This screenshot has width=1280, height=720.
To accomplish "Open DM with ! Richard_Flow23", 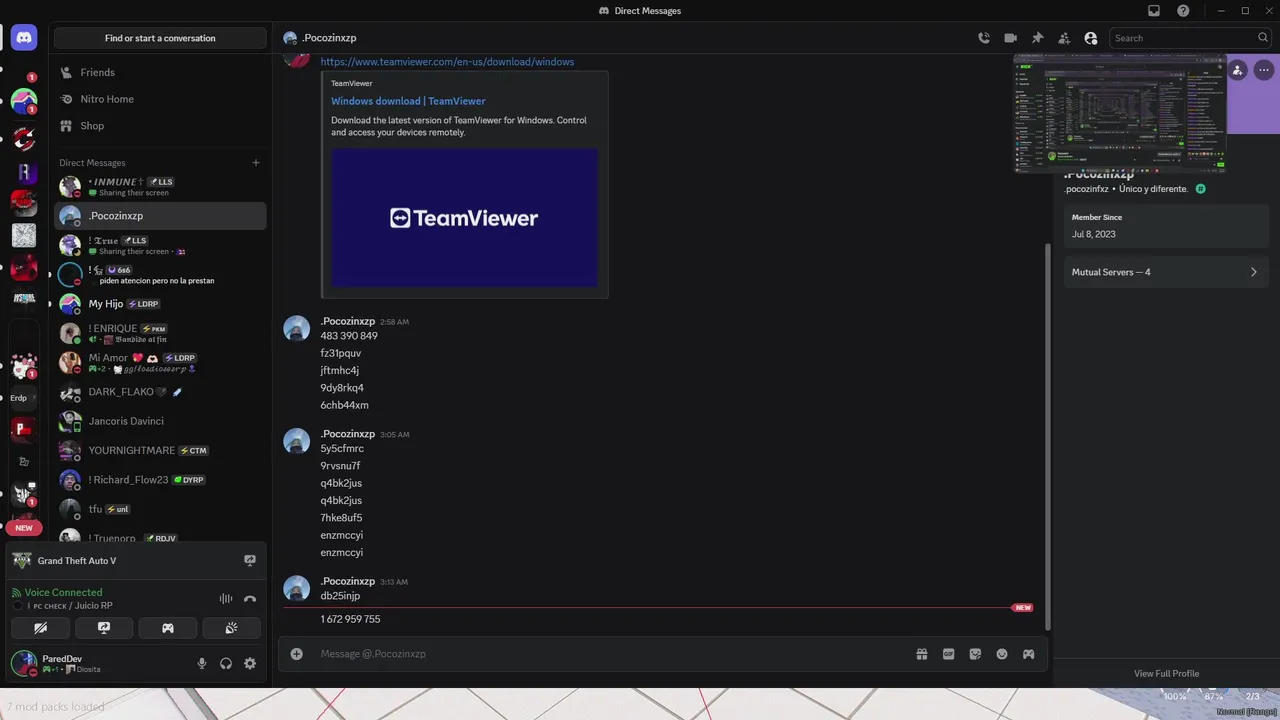I will point(160,480).
